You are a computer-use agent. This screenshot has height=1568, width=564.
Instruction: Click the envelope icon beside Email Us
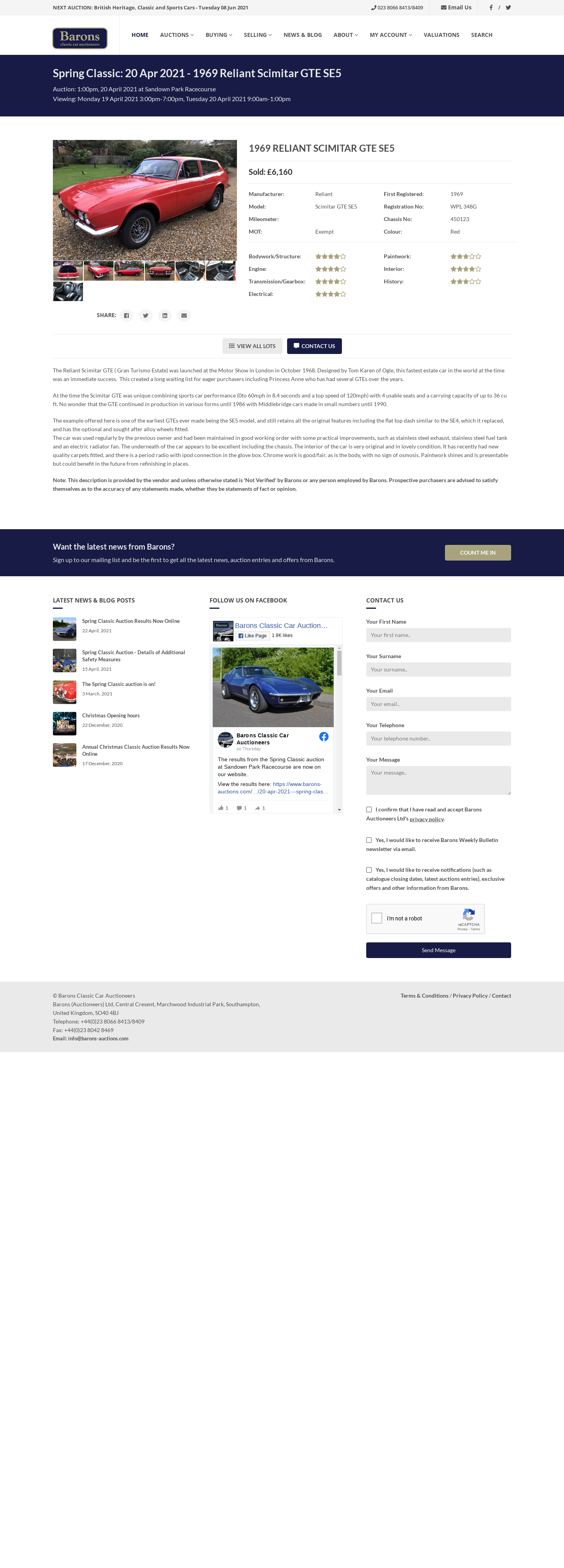443,8
